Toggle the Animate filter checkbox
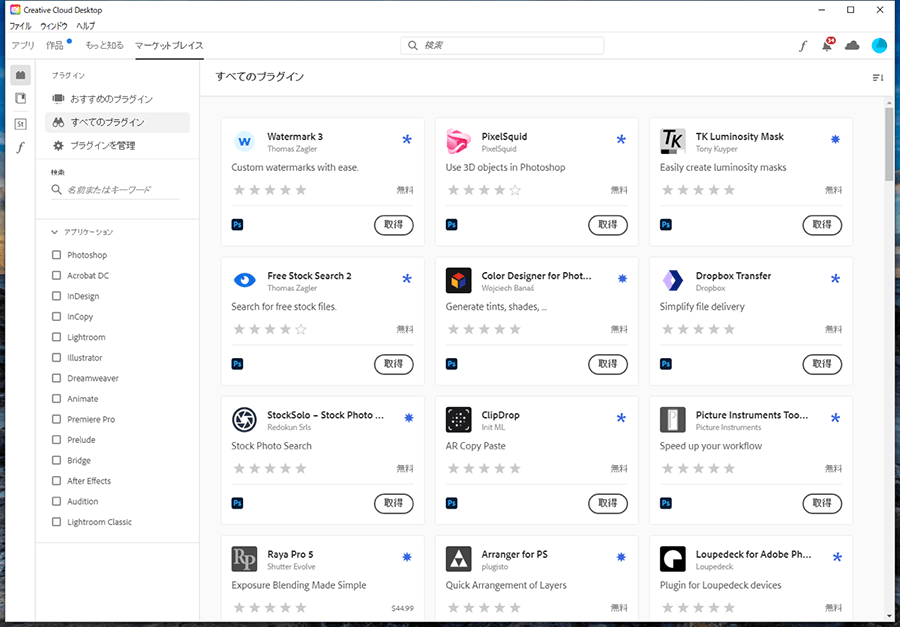The width and height of the screenshot is (900, 627). click(x=56, y=398)
